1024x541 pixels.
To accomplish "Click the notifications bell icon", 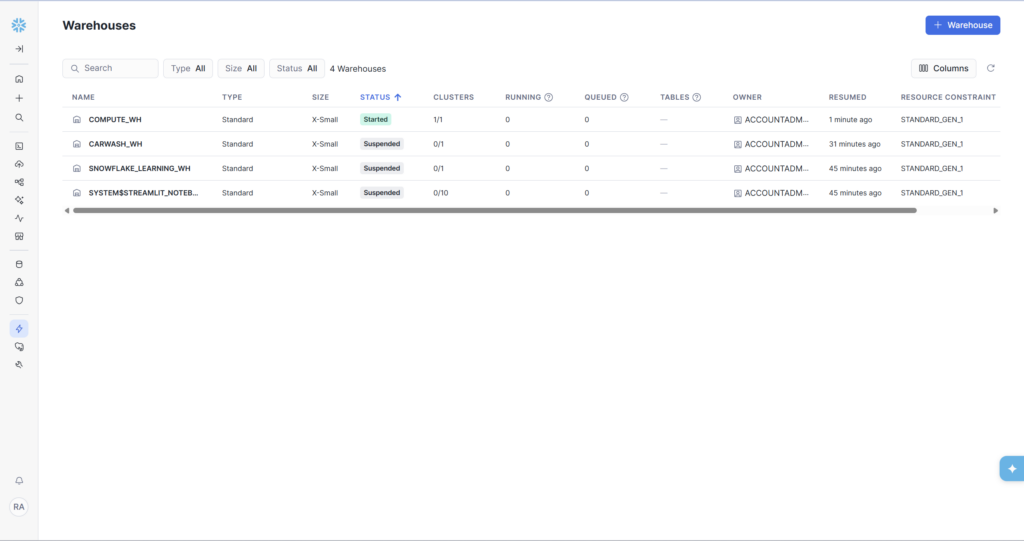I will [x=19, y=481].
